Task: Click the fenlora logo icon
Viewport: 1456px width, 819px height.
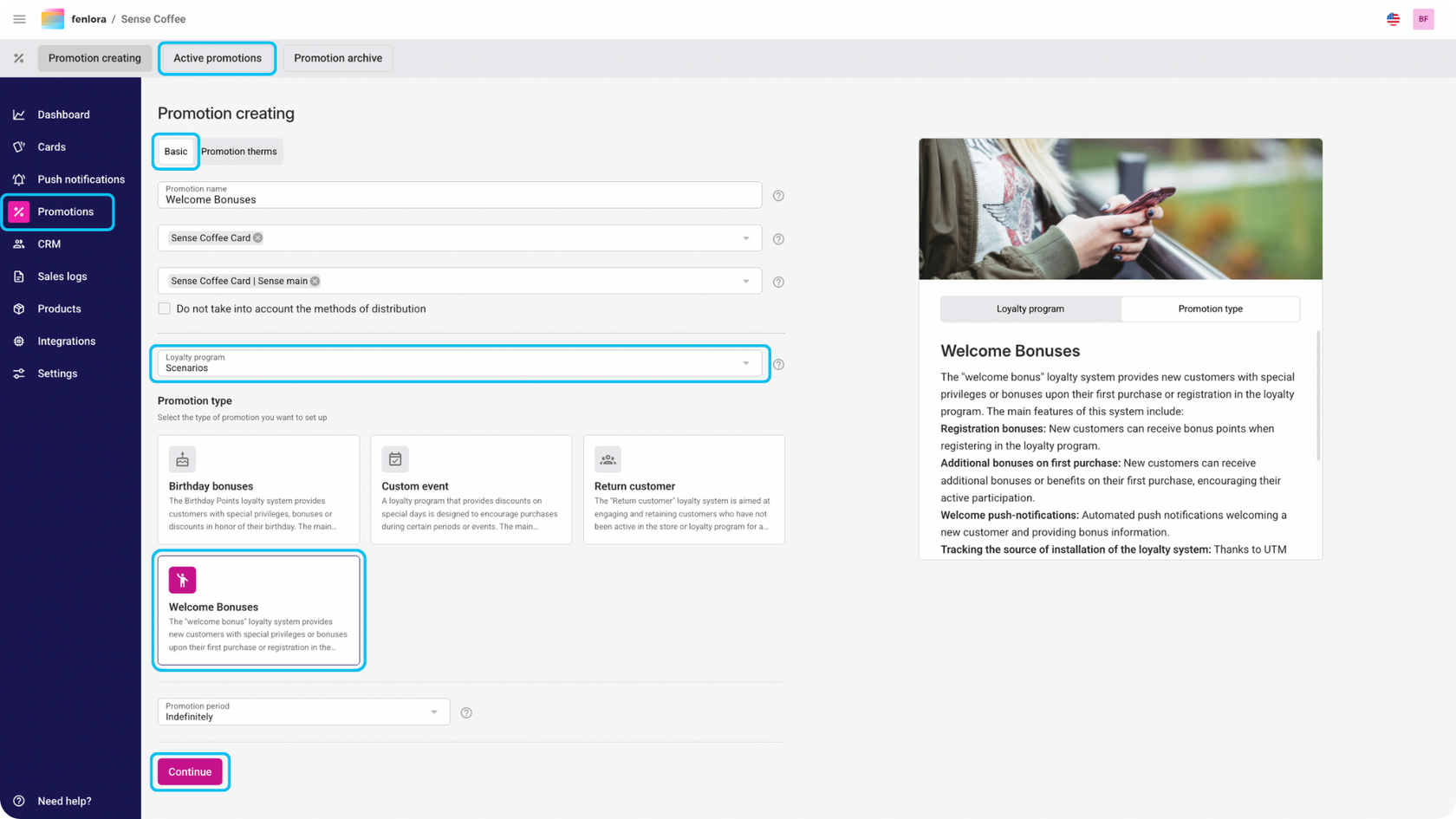Action: [53, 19]
